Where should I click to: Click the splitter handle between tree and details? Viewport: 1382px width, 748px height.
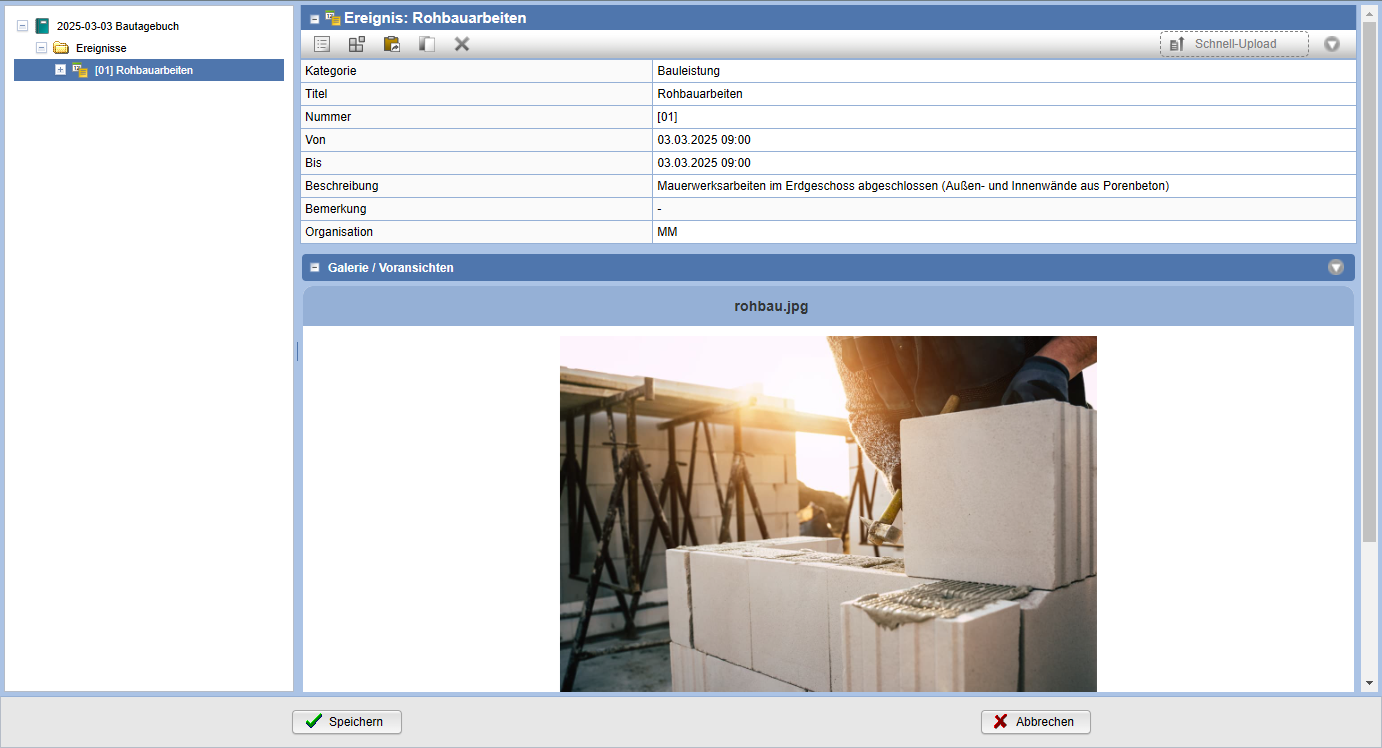(297, 351)
